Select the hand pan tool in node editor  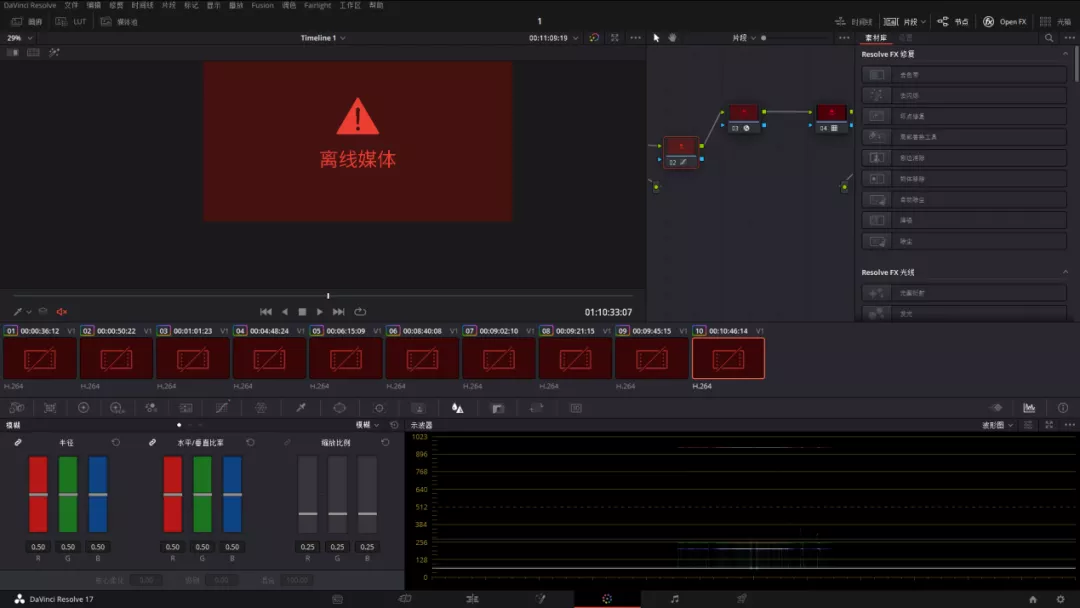[x=673, y=38]
